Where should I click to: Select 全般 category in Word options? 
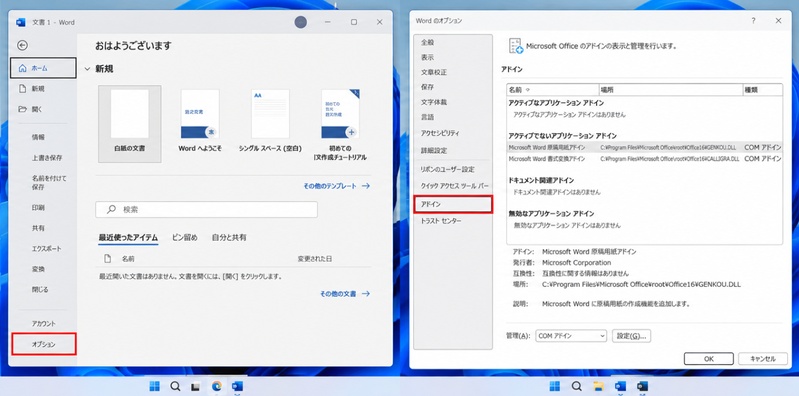tap(428, 42)
